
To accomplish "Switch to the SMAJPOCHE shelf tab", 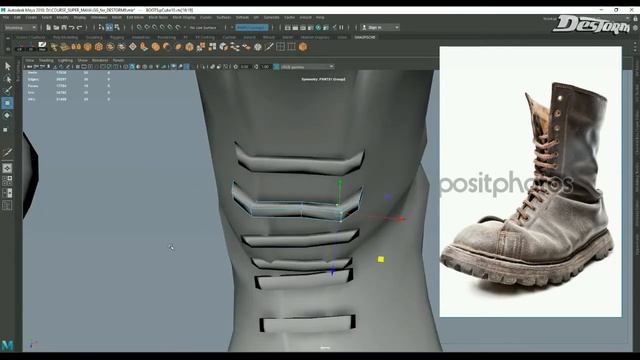I will (364, 37).
